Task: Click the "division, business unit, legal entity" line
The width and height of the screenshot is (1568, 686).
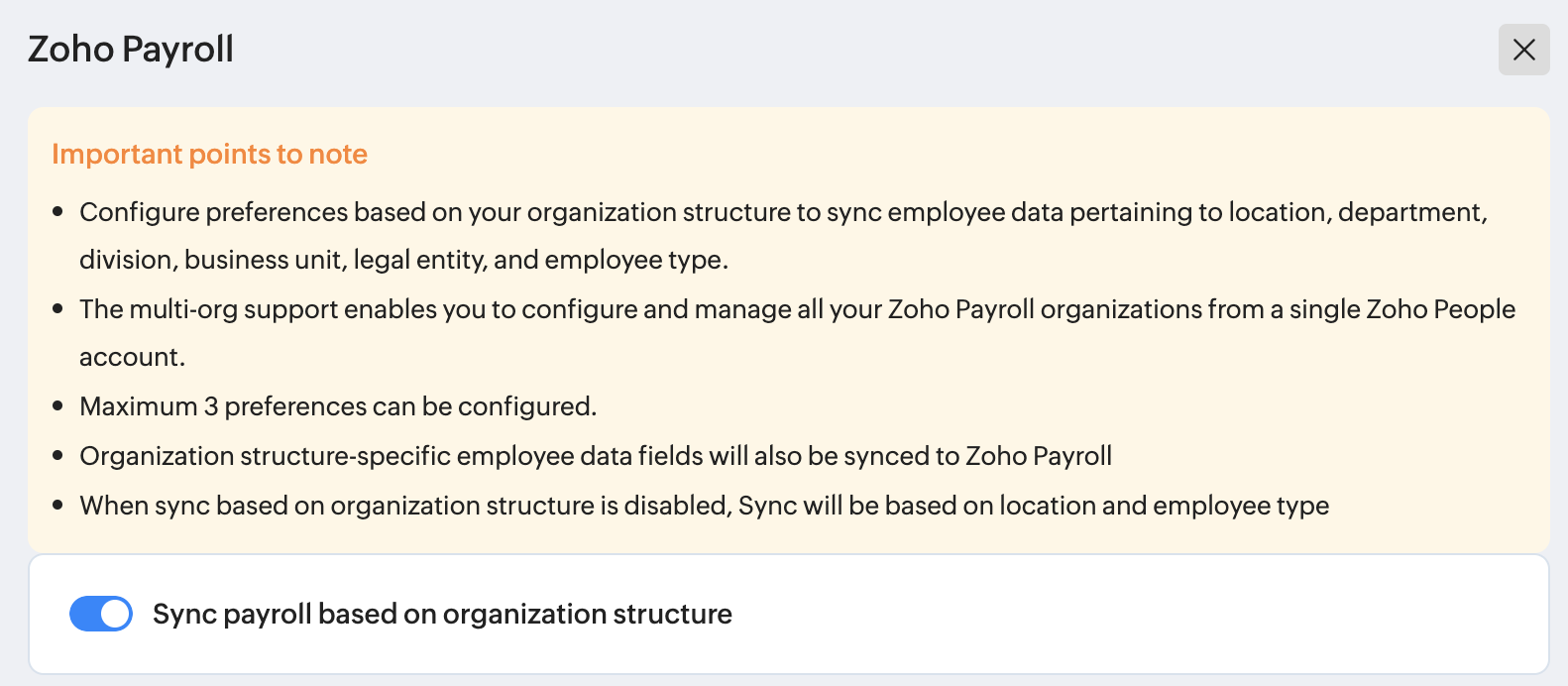Action: point(403,260)
